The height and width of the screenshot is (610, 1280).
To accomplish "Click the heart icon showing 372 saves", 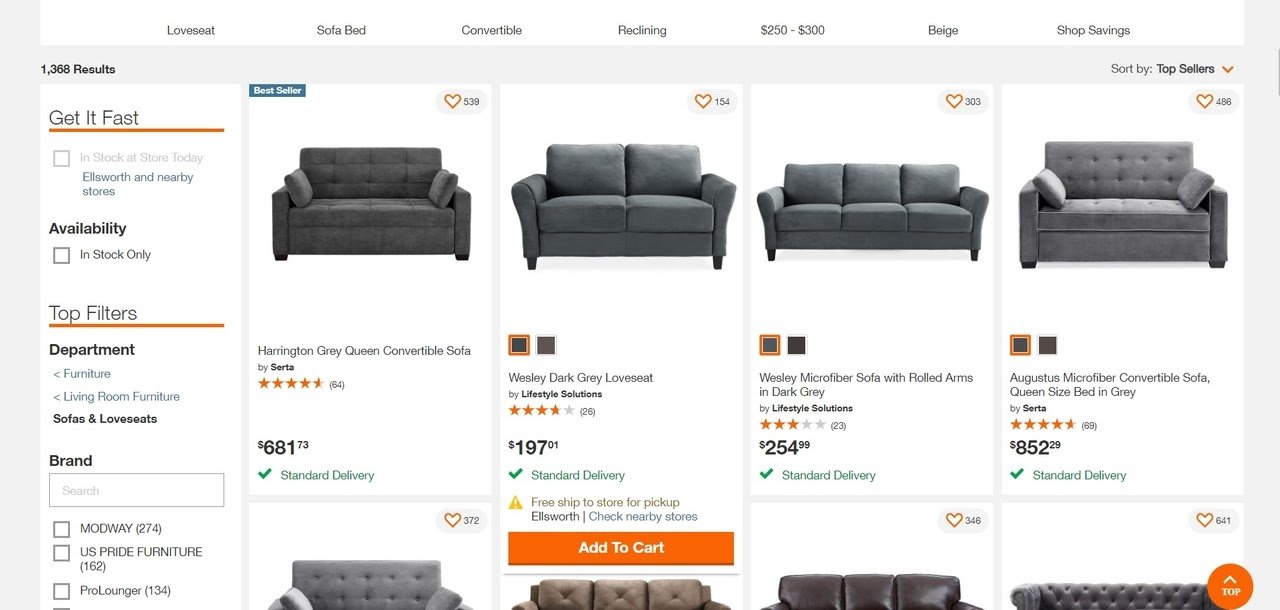I will pos(452,521).
